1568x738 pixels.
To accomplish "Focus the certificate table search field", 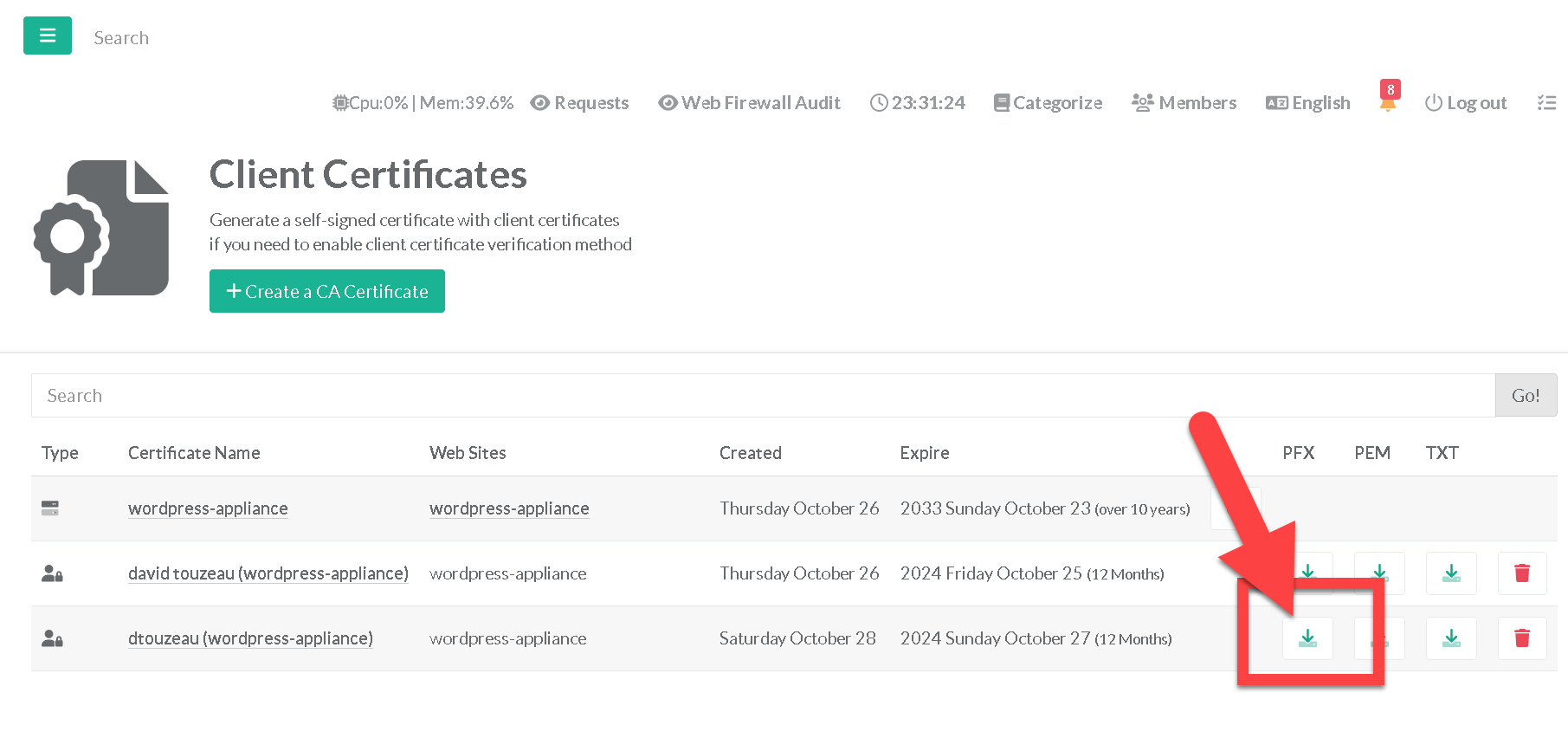I will click(x=762, y=396).
